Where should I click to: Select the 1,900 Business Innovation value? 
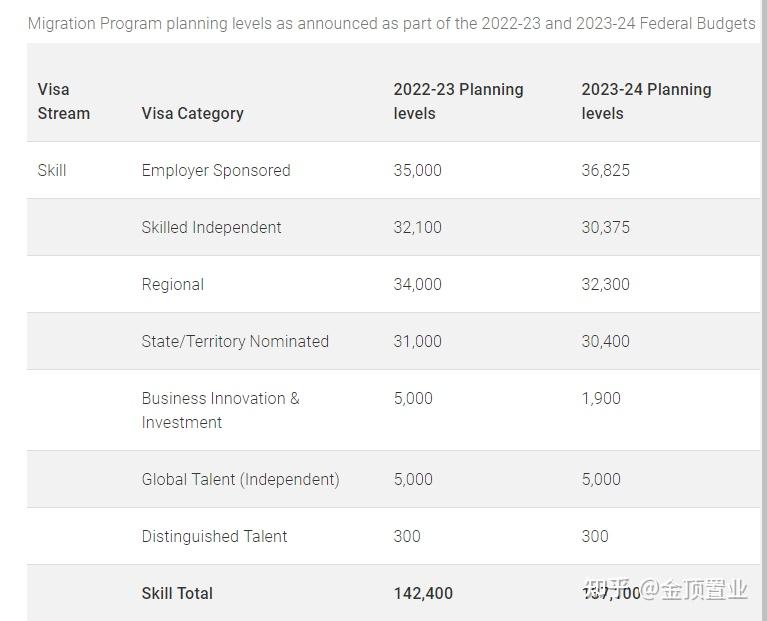click(601, 398)
